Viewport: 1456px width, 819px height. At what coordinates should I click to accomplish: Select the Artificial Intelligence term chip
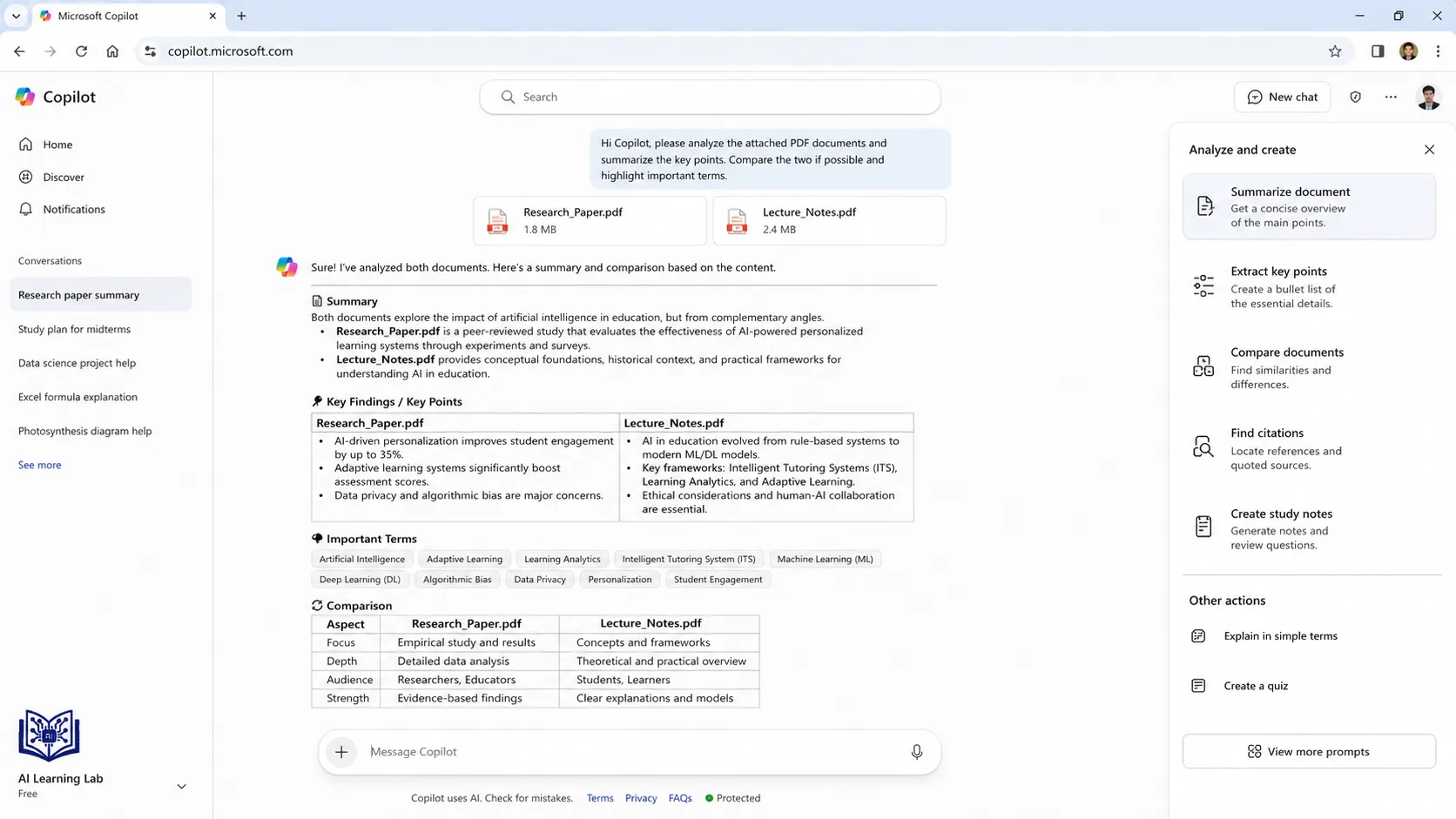click(362, 559)
